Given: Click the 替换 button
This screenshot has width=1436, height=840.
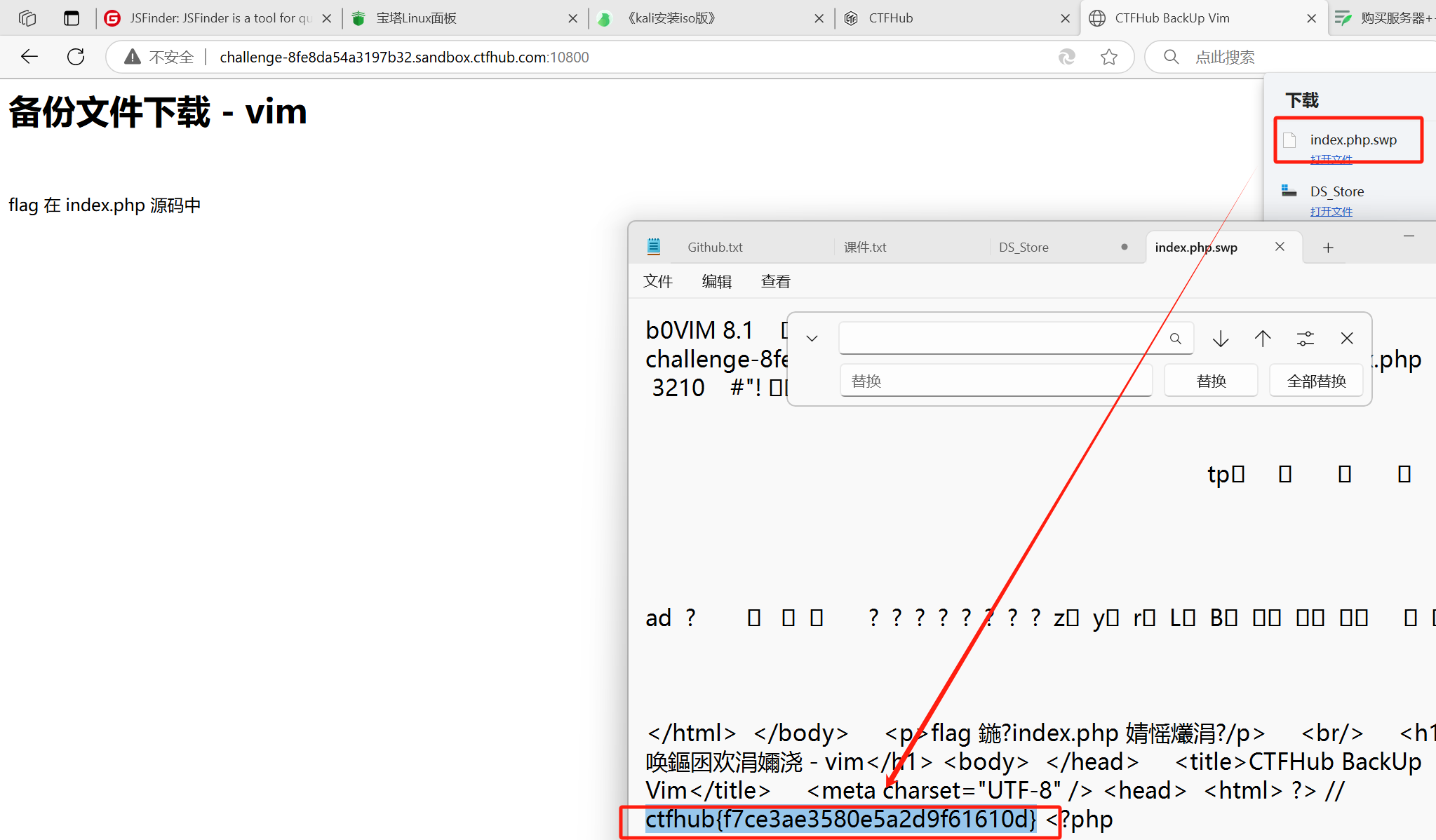Looking at the screenshot, I should click(1211, 381).
